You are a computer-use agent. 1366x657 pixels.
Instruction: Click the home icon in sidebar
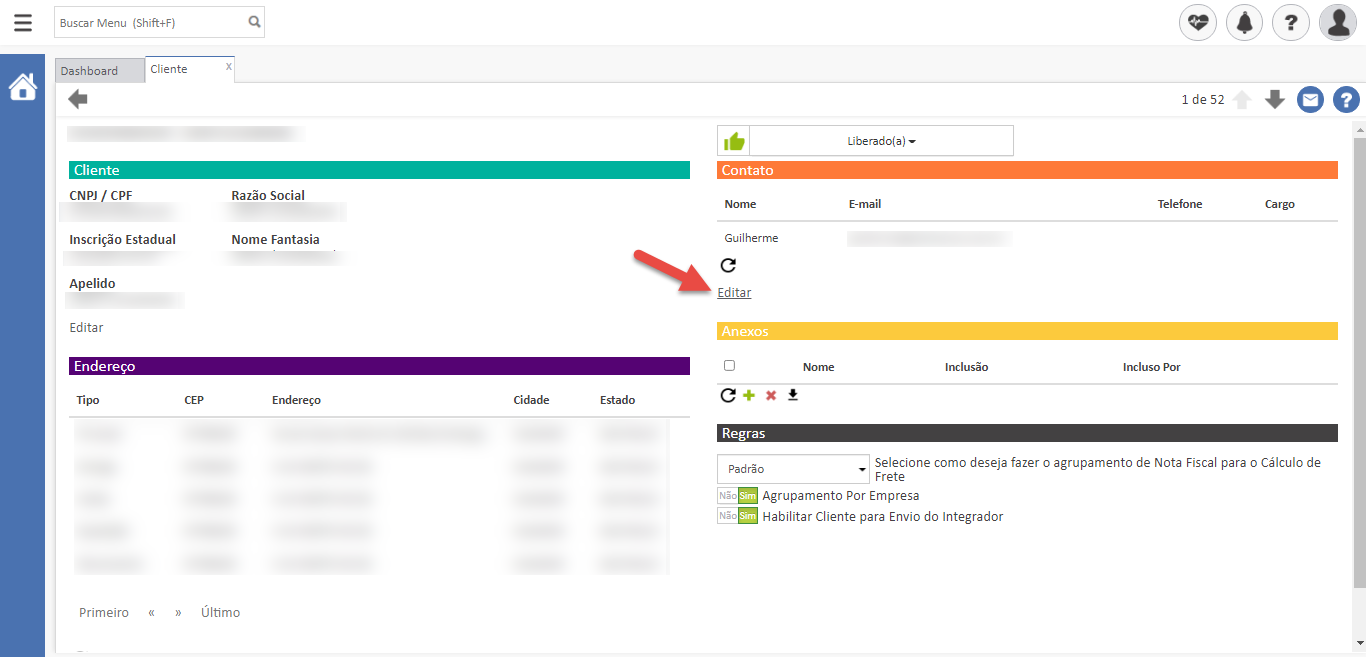pos(22,88)
